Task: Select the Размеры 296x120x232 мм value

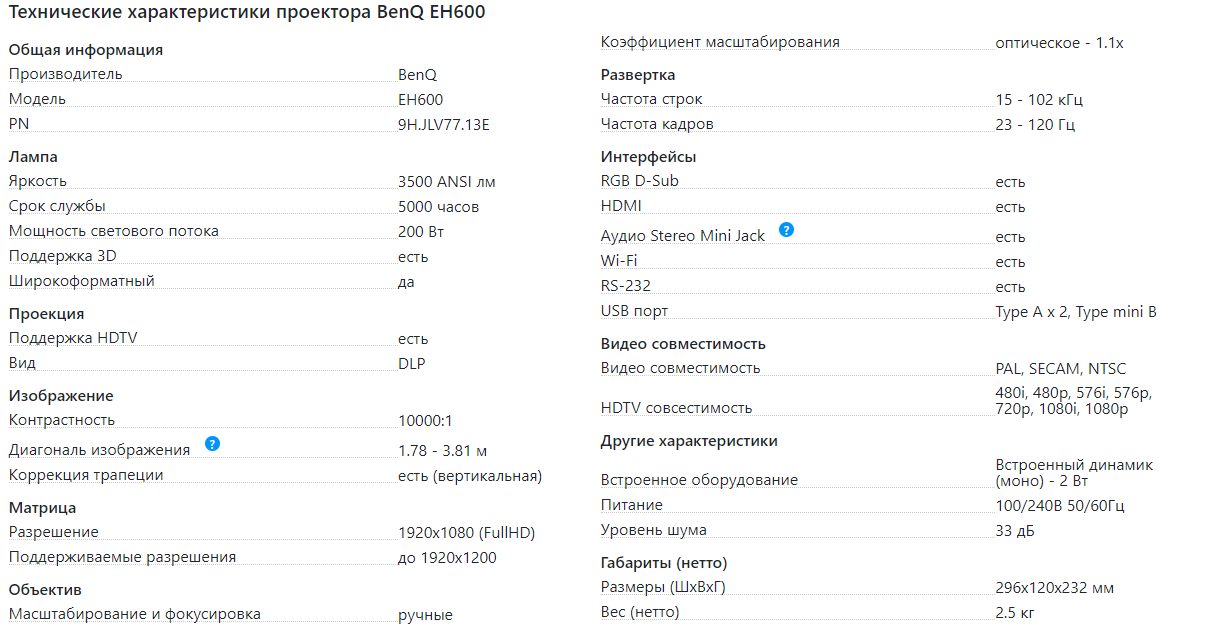Action: (1055, 588)
